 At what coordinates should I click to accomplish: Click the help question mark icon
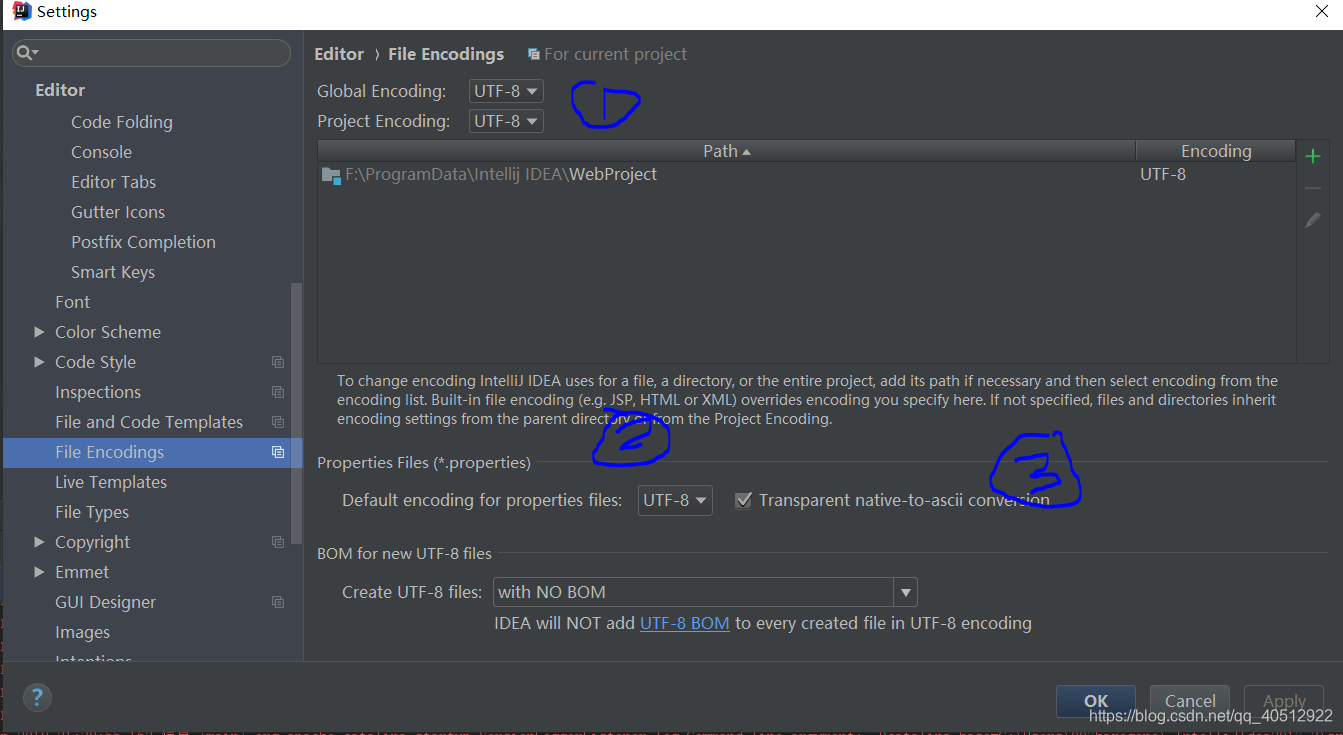(x=36, y=697)
